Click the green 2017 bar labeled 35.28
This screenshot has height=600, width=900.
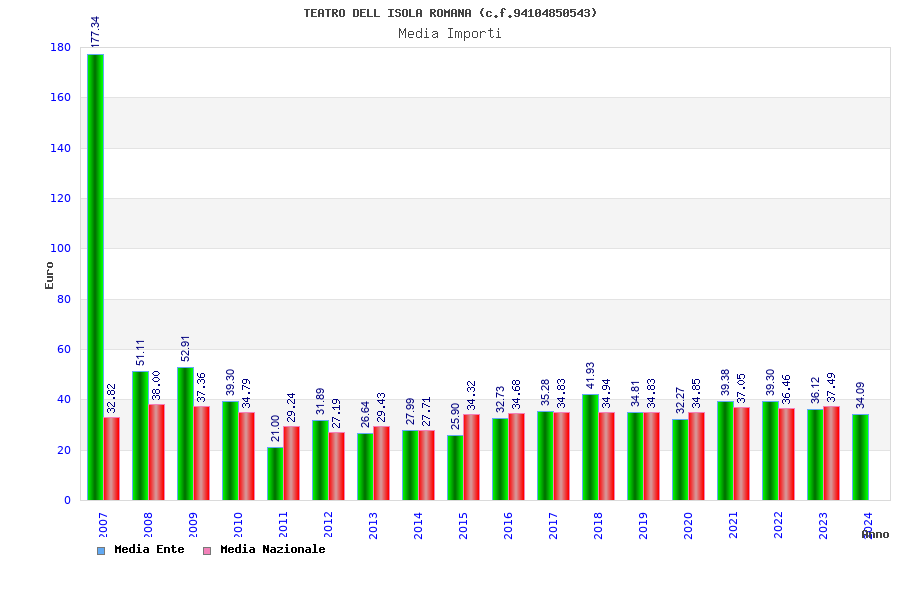coord(545,456)
